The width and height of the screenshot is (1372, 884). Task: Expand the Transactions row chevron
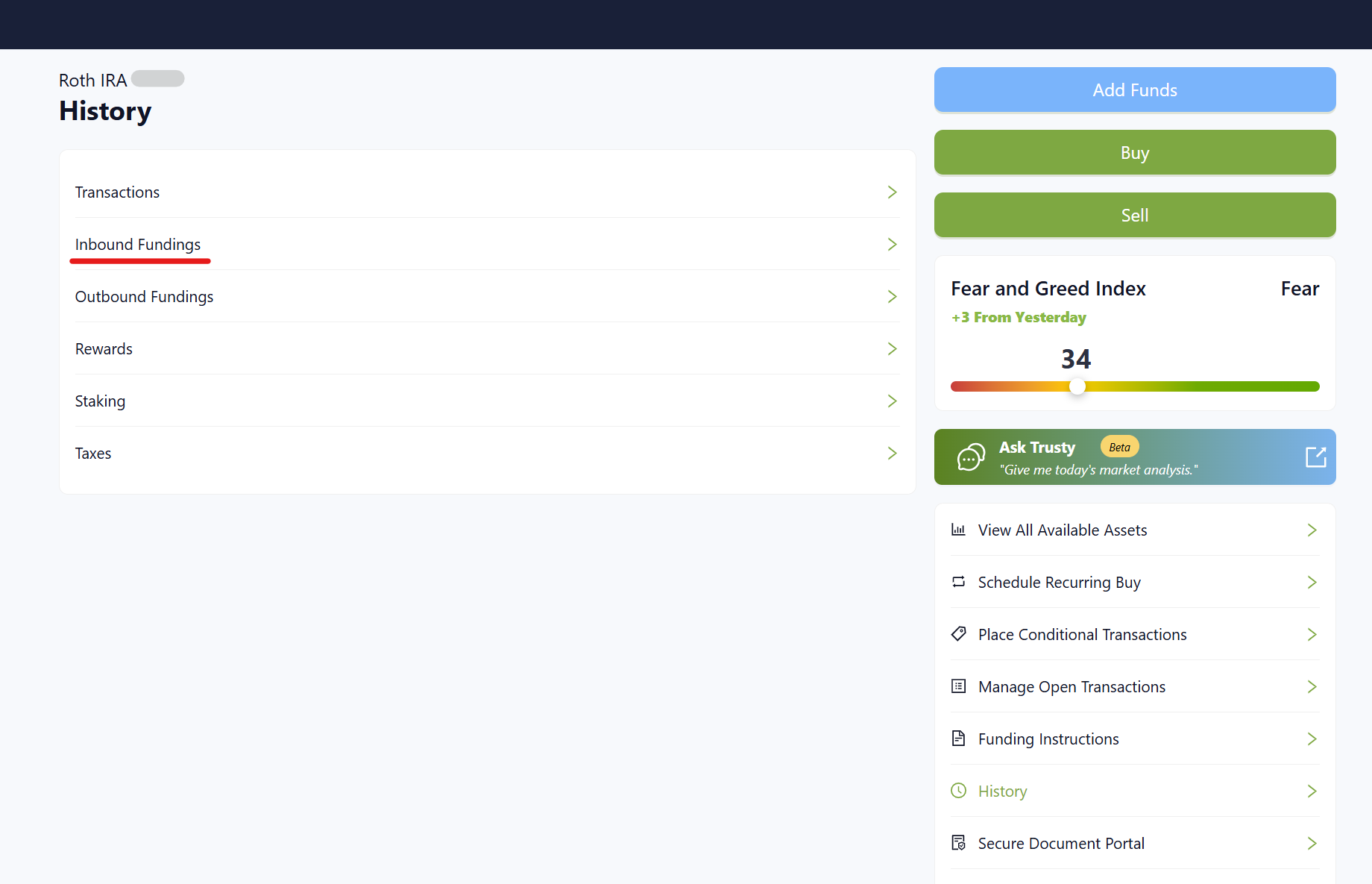click(892, 192)
